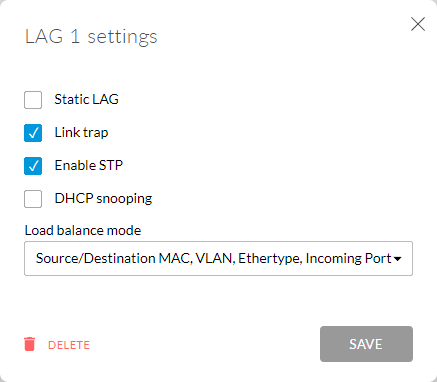Click the LAG 1 settings title
This screenshot has width=437, height=382.
(91, 37)
